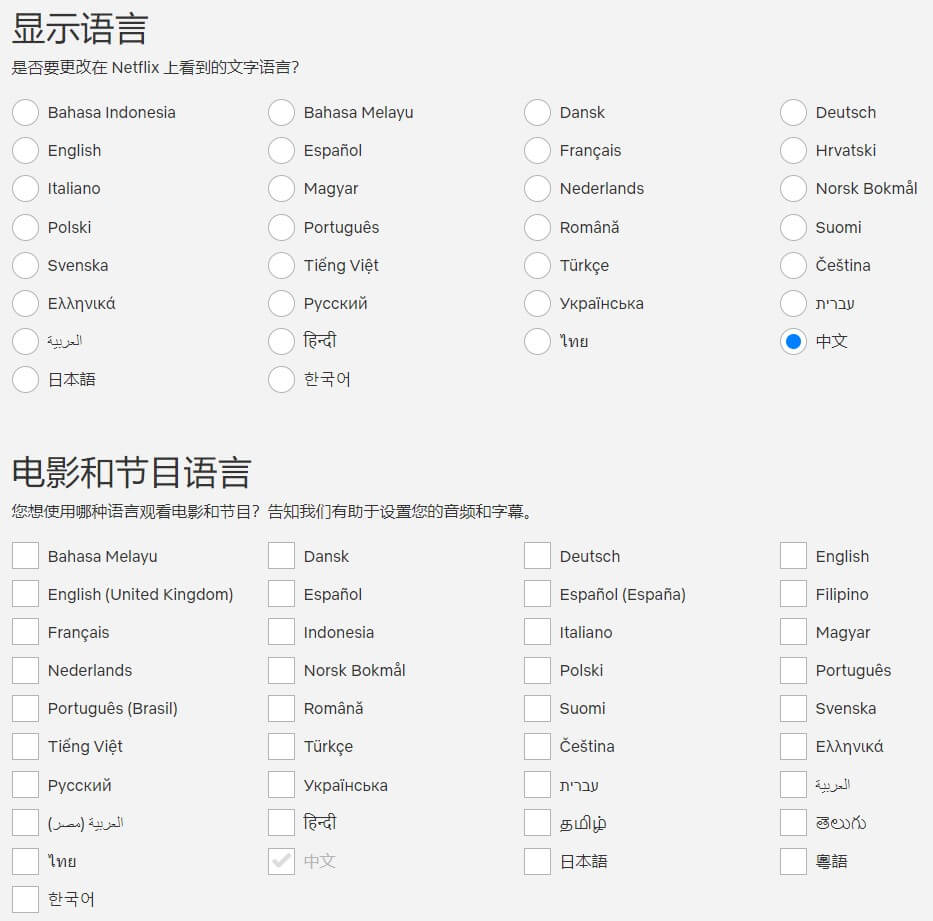Tick Bahasa Melayu show language checkbox
The image size is (933, 921).
(26, 556)
